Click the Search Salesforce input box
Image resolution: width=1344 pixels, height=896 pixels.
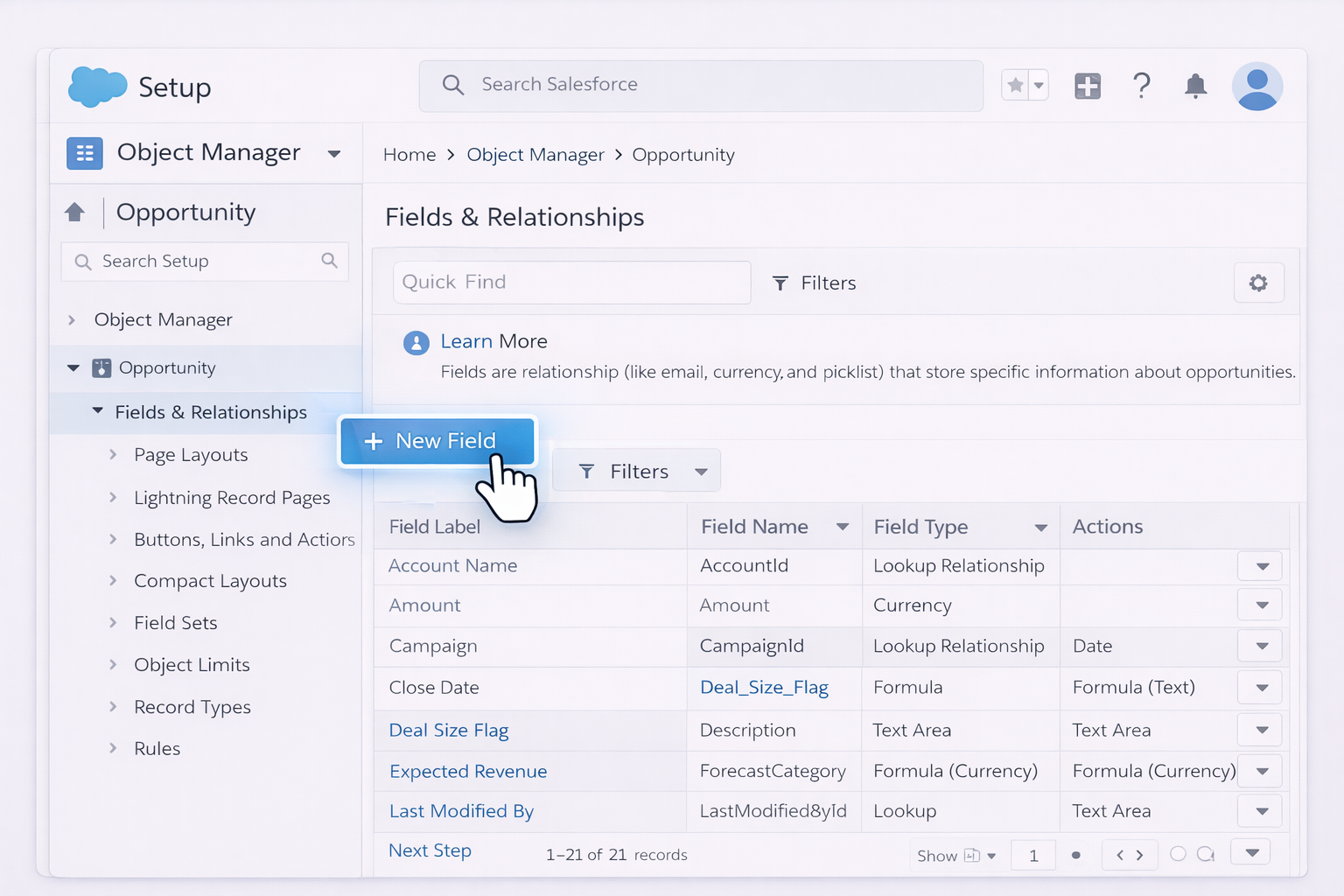click(x=701, y=86)
